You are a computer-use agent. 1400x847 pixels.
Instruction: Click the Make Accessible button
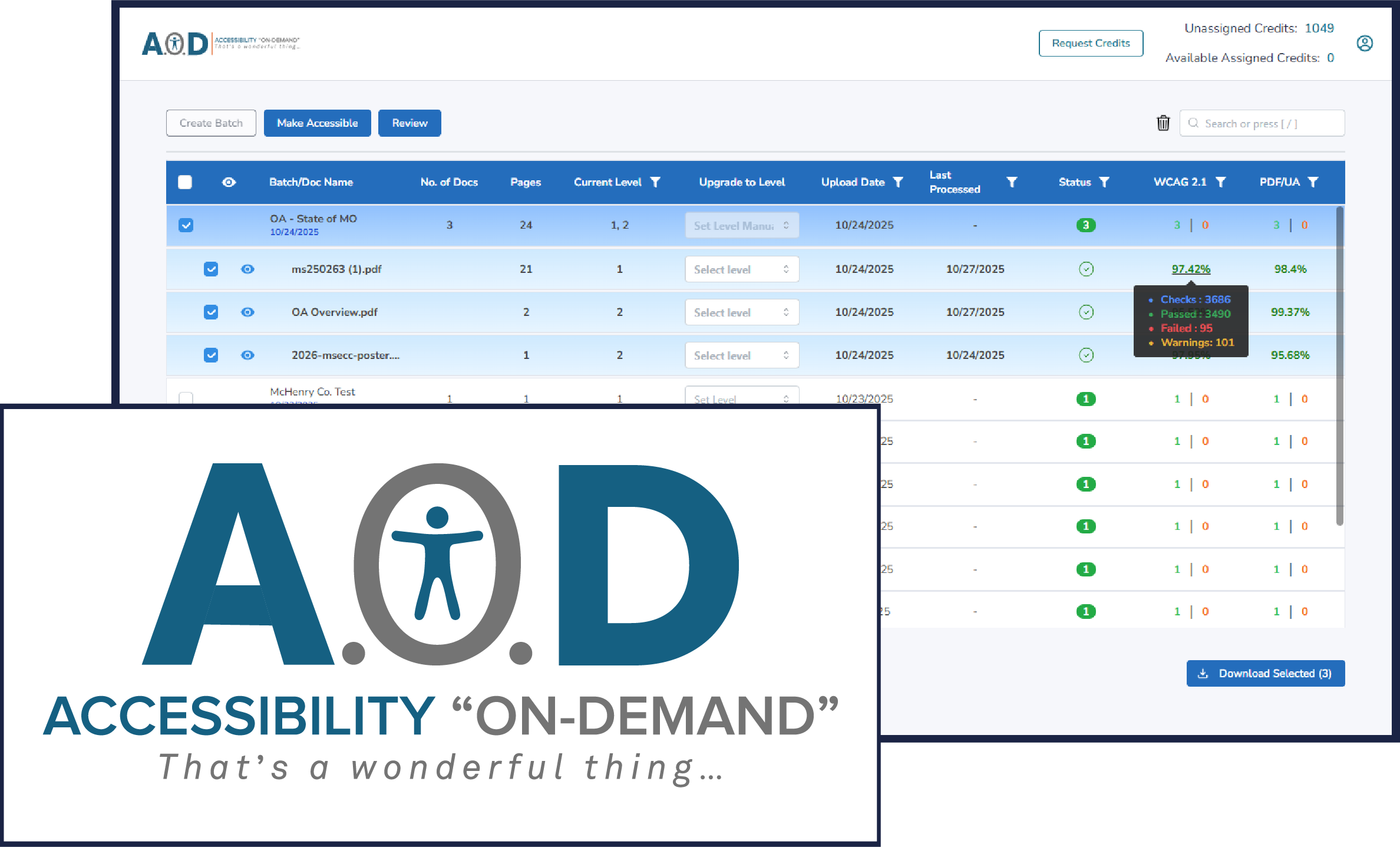point(317,123)
